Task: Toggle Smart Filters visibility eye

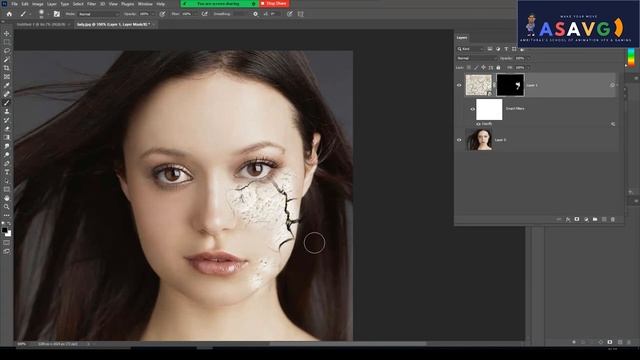Action: [473, 109]
